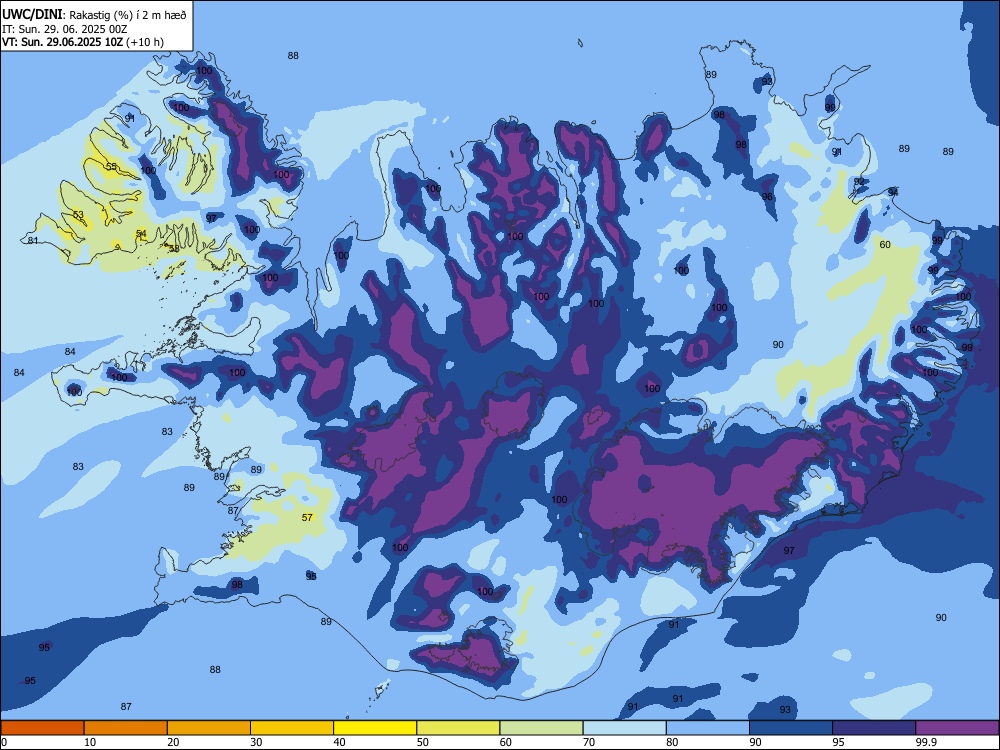Click the '30' tick label on the legend scale

click(x=256, y=742)
